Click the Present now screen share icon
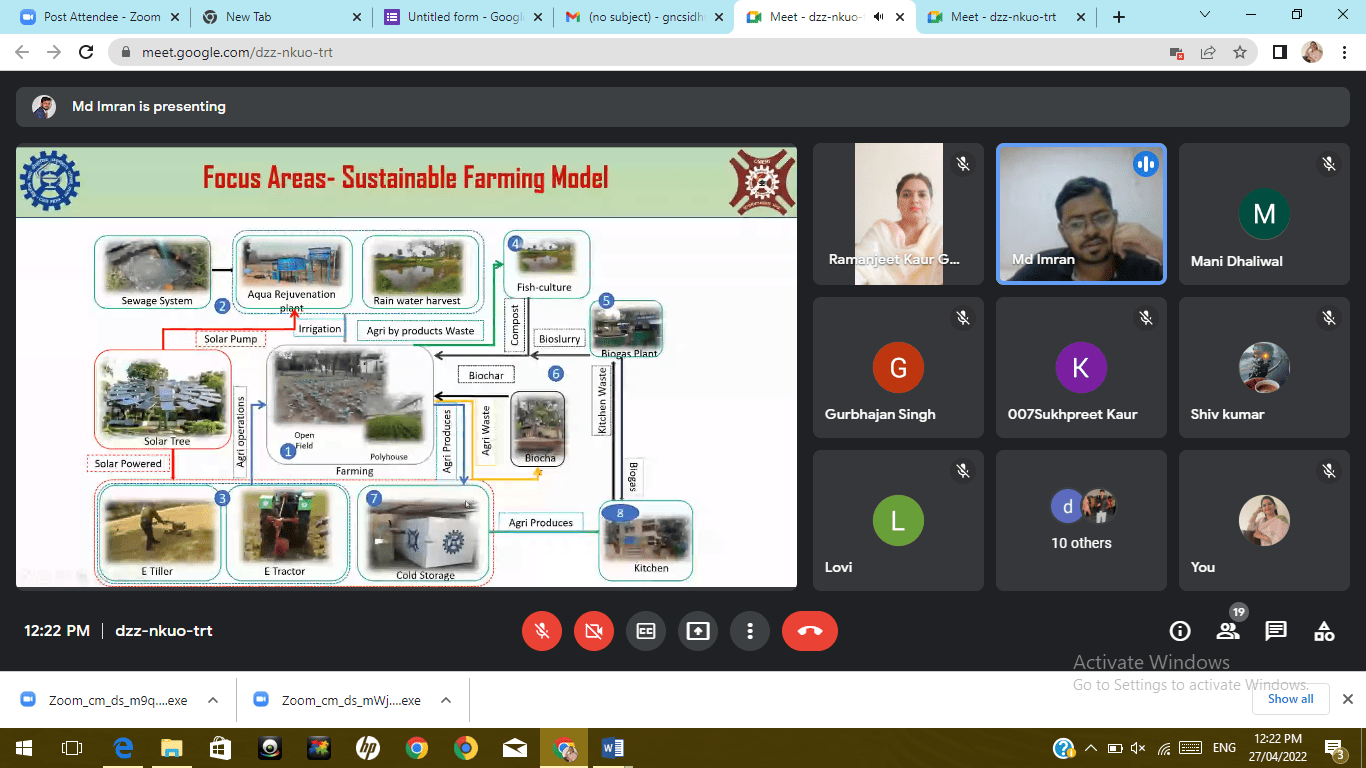This screenshot has height=768, width=1366. [x=698, y=631]
